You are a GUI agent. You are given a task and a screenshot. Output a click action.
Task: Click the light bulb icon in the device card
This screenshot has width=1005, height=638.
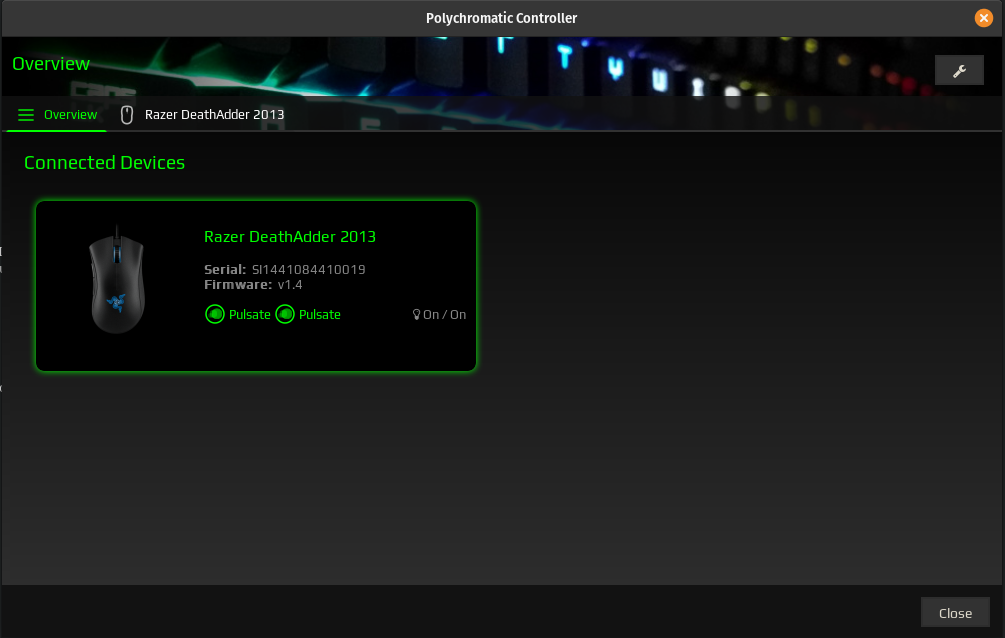pyautogui.click(x=416, y=314)
